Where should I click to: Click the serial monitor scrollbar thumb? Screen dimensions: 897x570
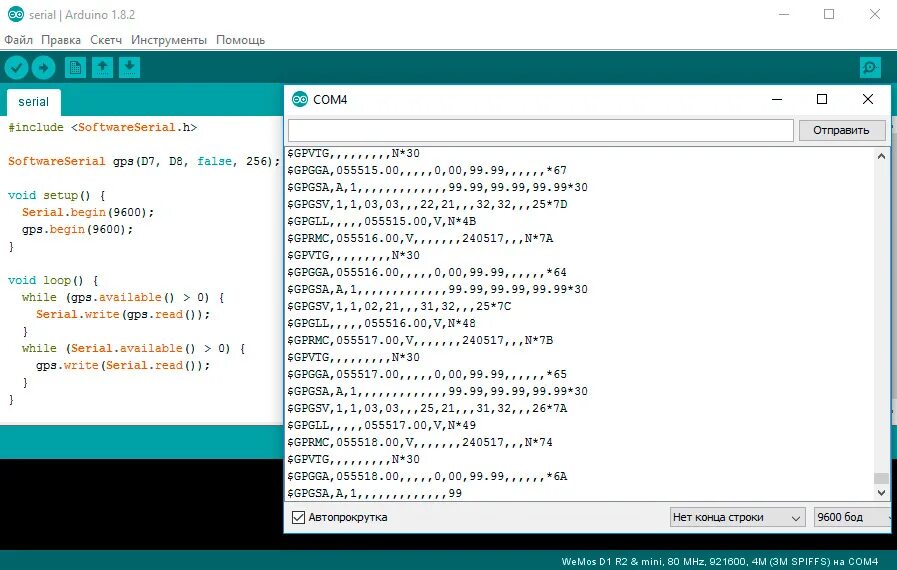pos(882,478)
